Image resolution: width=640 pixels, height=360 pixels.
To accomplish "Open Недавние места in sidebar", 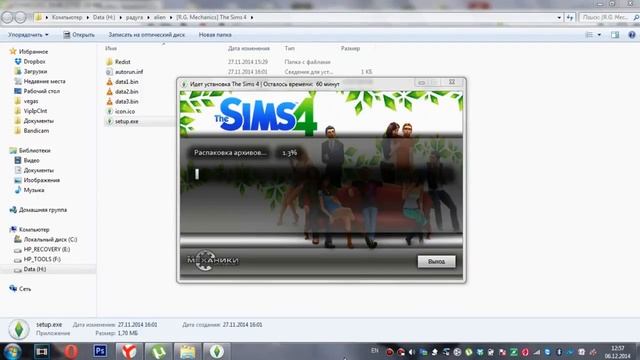I will click(x=44, y=81).
